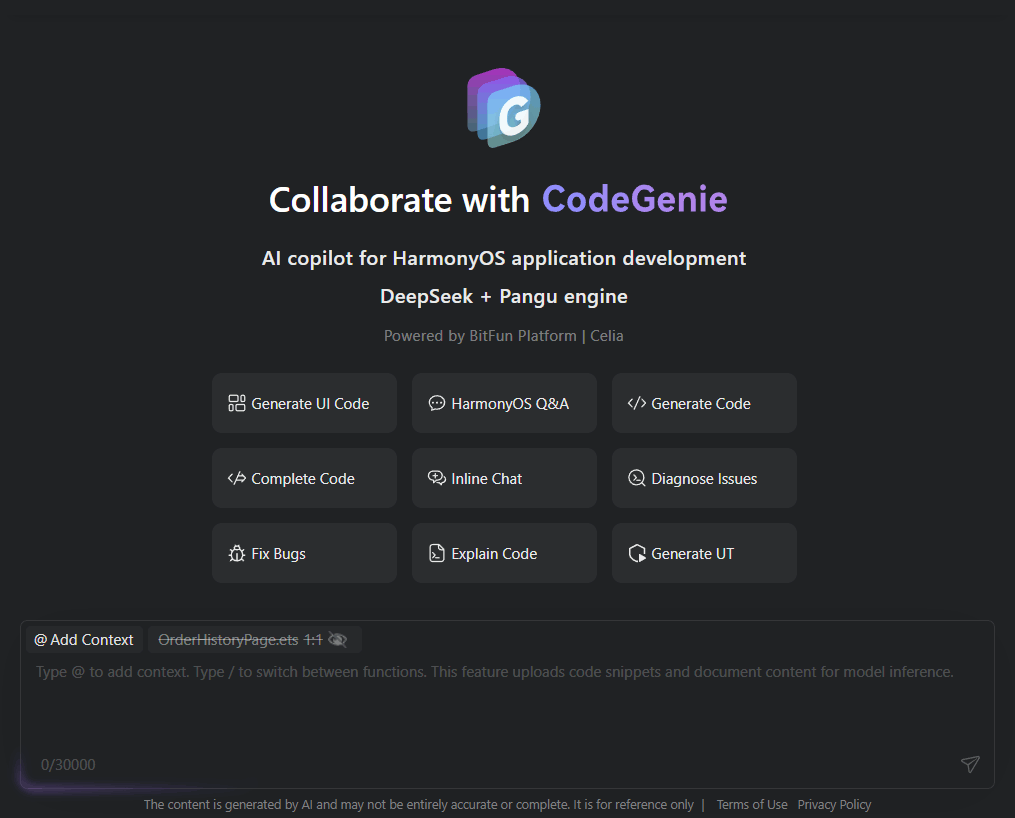
Task: Click the OrderHistoryPage.ets context chip
Action: [x=254, y=639]
